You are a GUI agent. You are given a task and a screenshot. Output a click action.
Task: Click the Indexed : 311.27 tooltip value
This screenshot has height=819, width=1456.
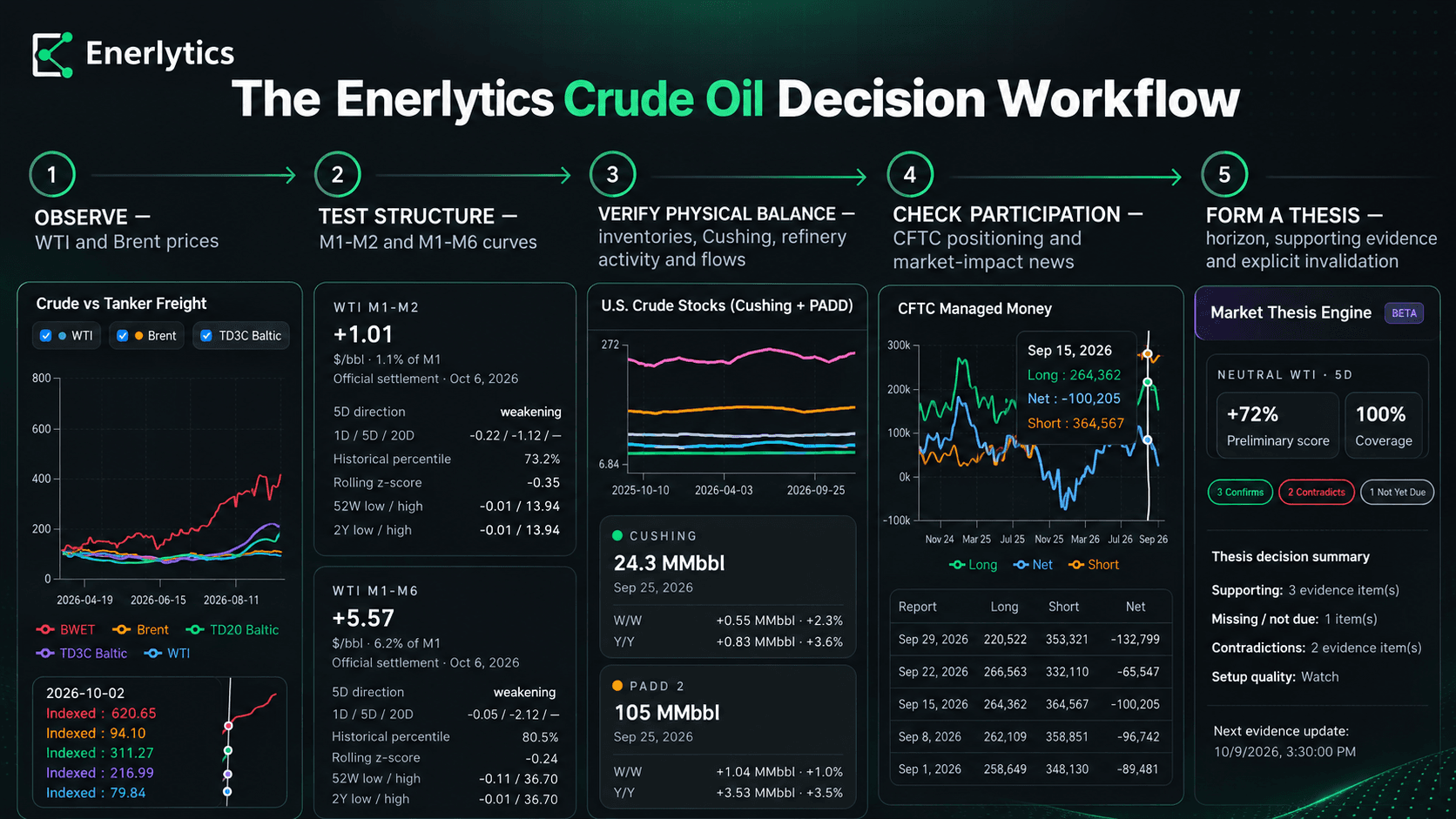click(99, 753)
